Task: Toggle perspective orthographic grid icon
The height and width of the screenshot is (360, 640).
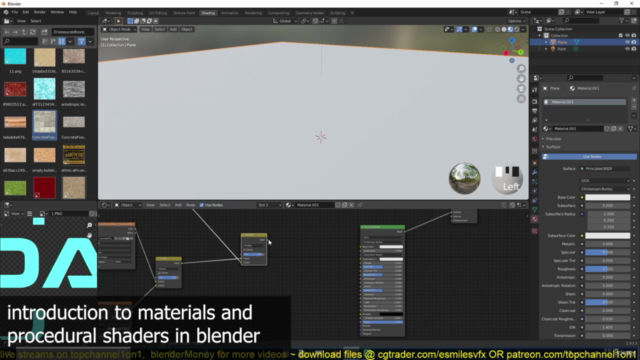Action: [521, 99]
